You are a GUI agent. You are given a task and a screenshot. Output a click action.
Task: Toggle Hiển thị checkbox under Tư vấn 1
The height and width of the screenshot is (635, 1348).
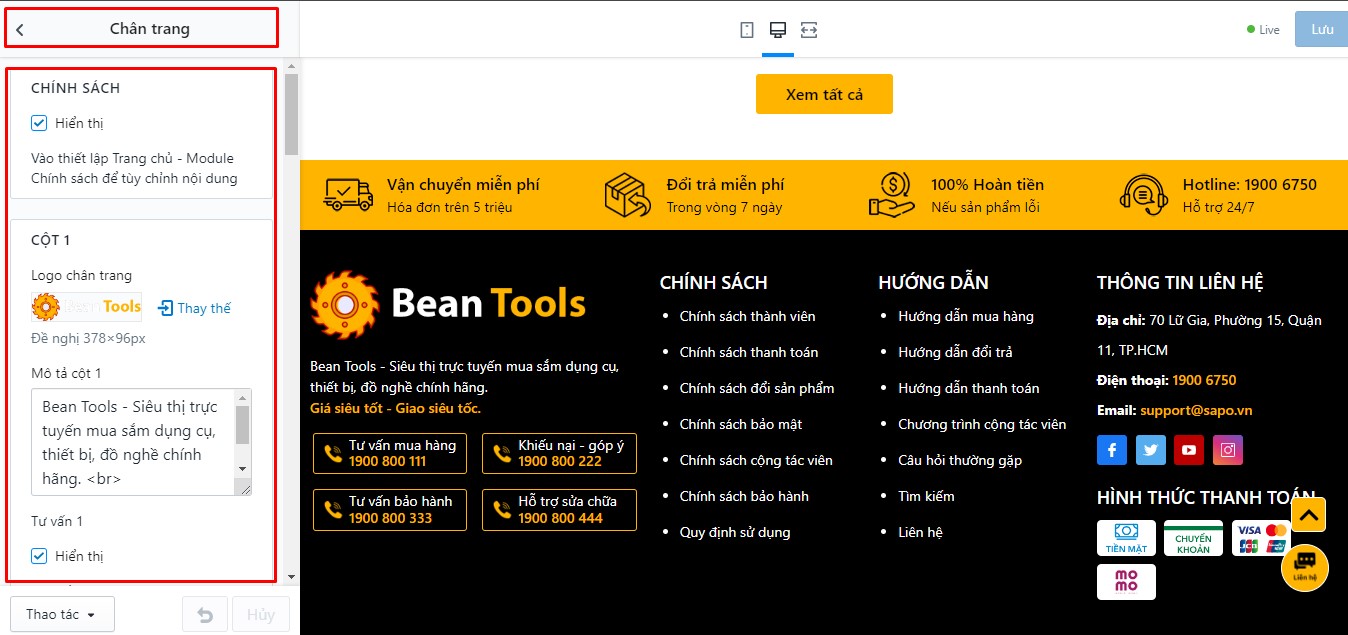[x=39, y=556]
